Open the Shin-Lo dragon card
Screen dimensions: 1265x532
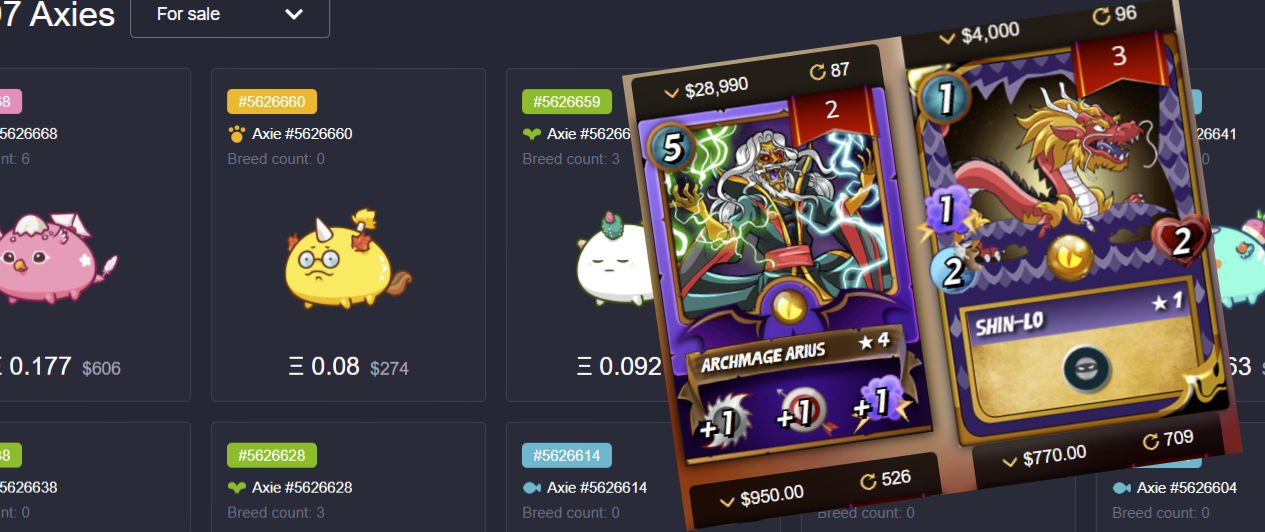coord(1070,240)
